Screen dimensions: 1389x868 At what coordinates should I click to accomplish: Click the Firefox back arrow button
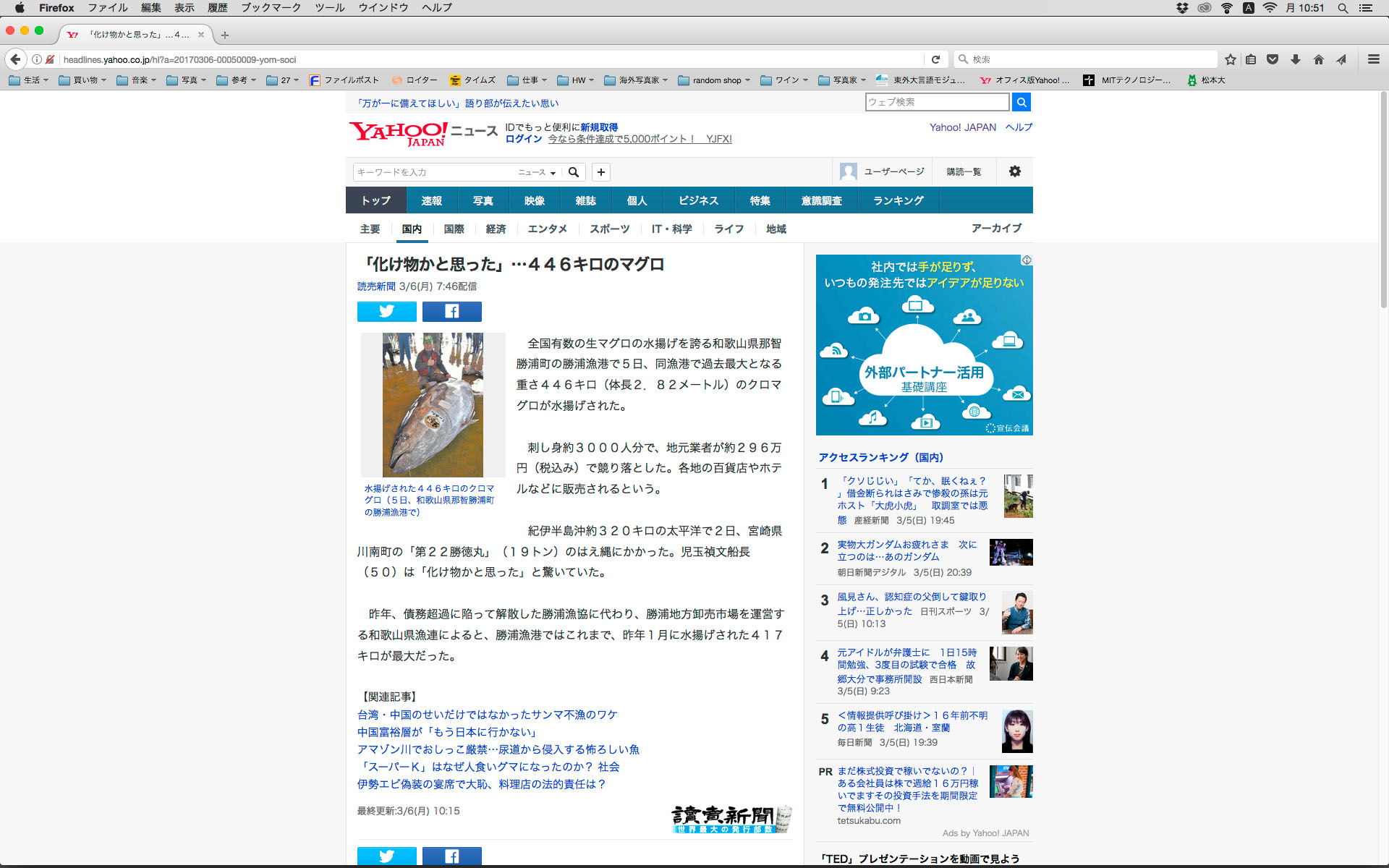15,59
